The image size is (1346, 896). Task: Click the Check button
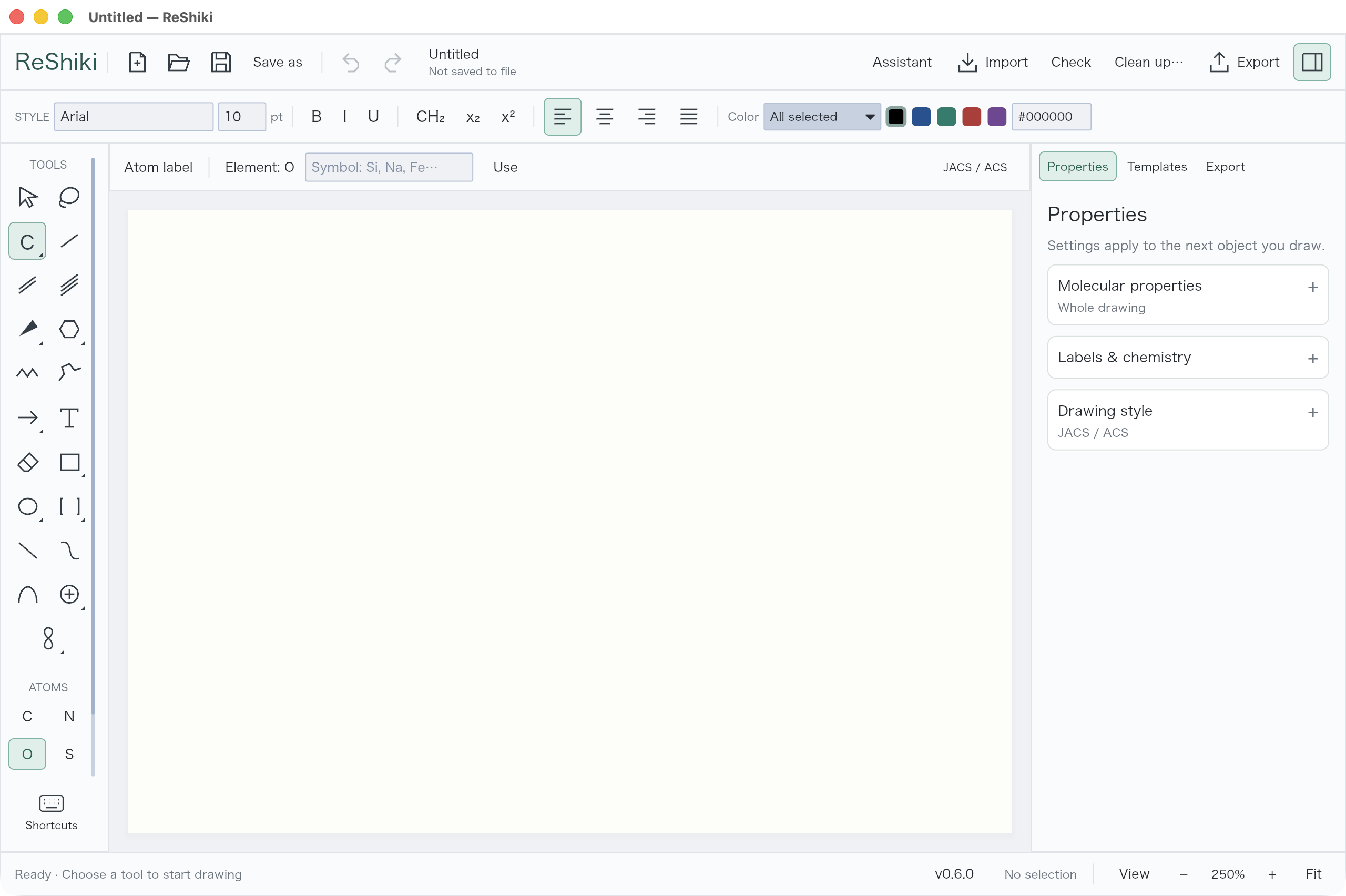[1070, 62]
